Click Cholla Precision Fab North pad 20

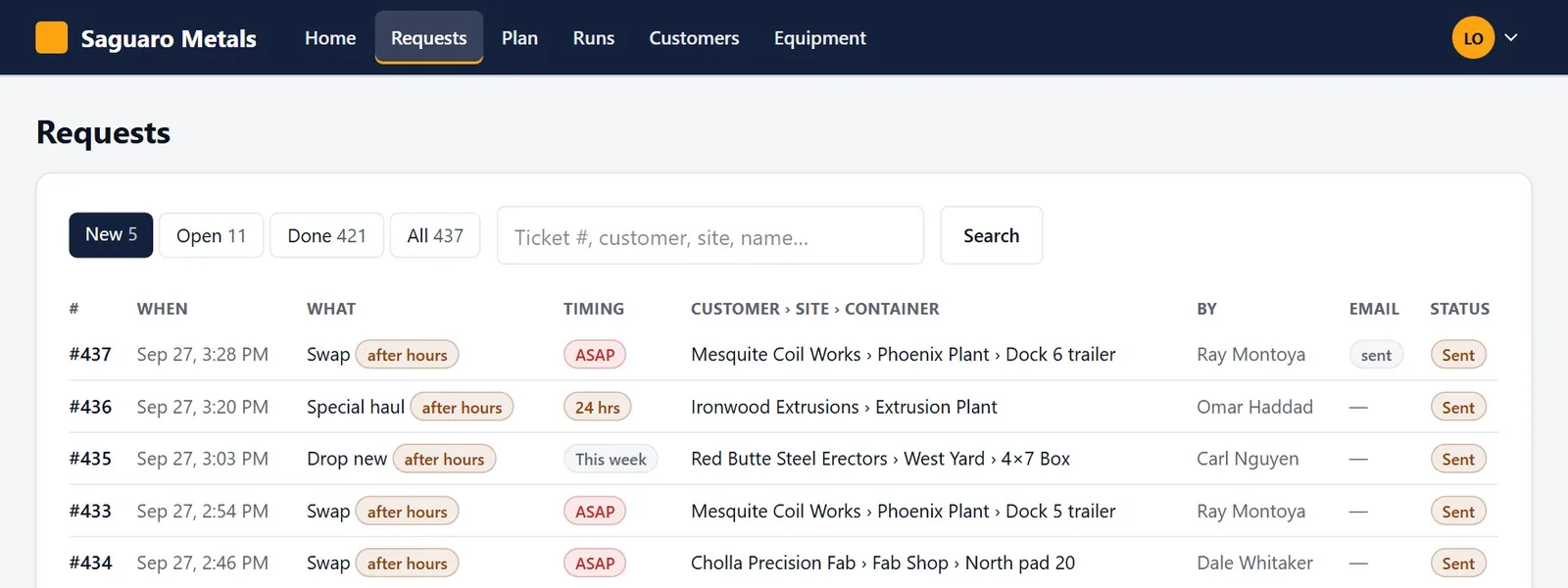(x=883, y=563)
